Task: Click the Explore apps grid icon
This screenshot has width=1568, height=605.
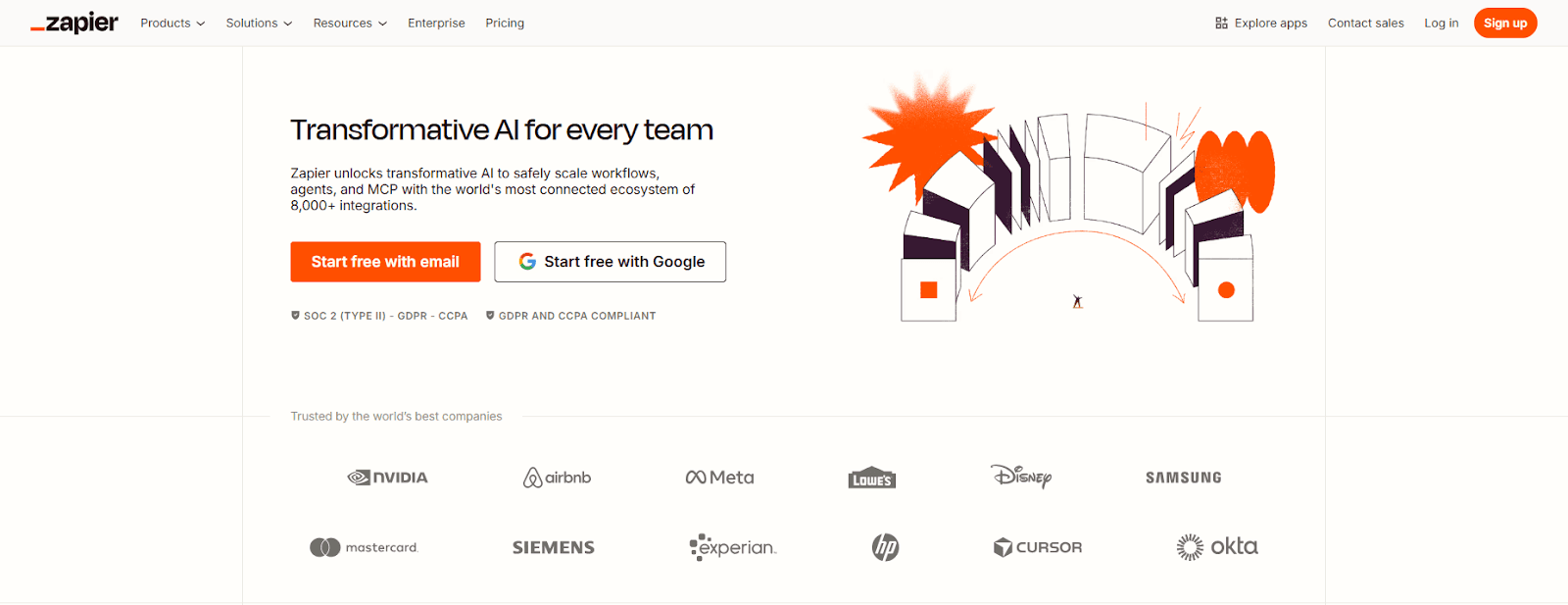Action: 1221,23
